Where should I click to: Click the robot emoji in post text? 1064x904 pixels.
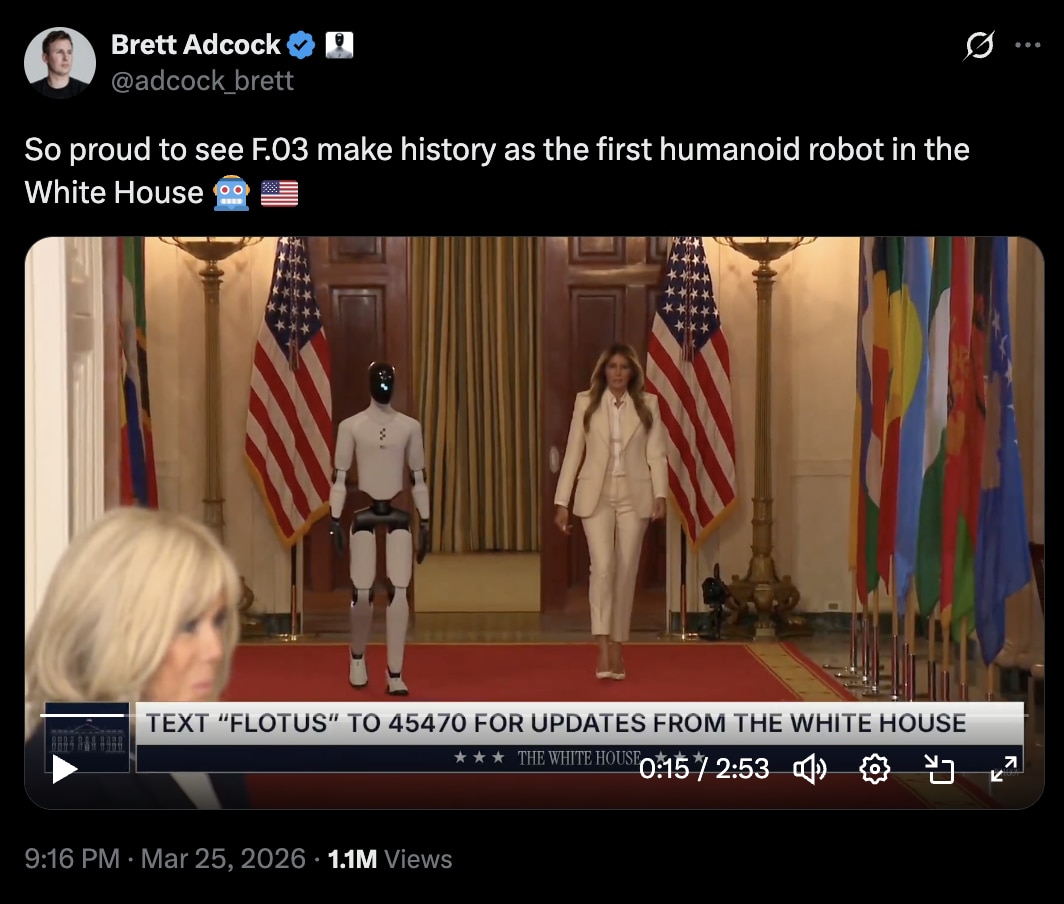click(x=232, y=193)
